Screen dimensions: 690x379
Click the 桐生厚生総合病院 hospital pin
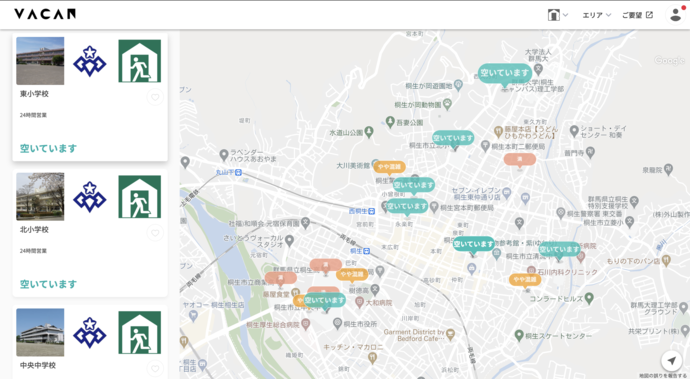pos(305,324)
